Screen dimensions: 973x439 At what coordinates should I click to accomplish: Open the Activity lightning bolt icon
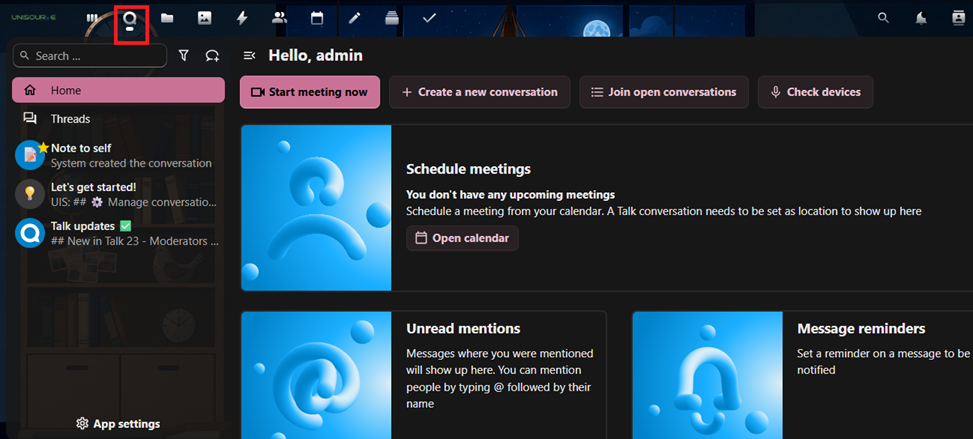[242, 19]
